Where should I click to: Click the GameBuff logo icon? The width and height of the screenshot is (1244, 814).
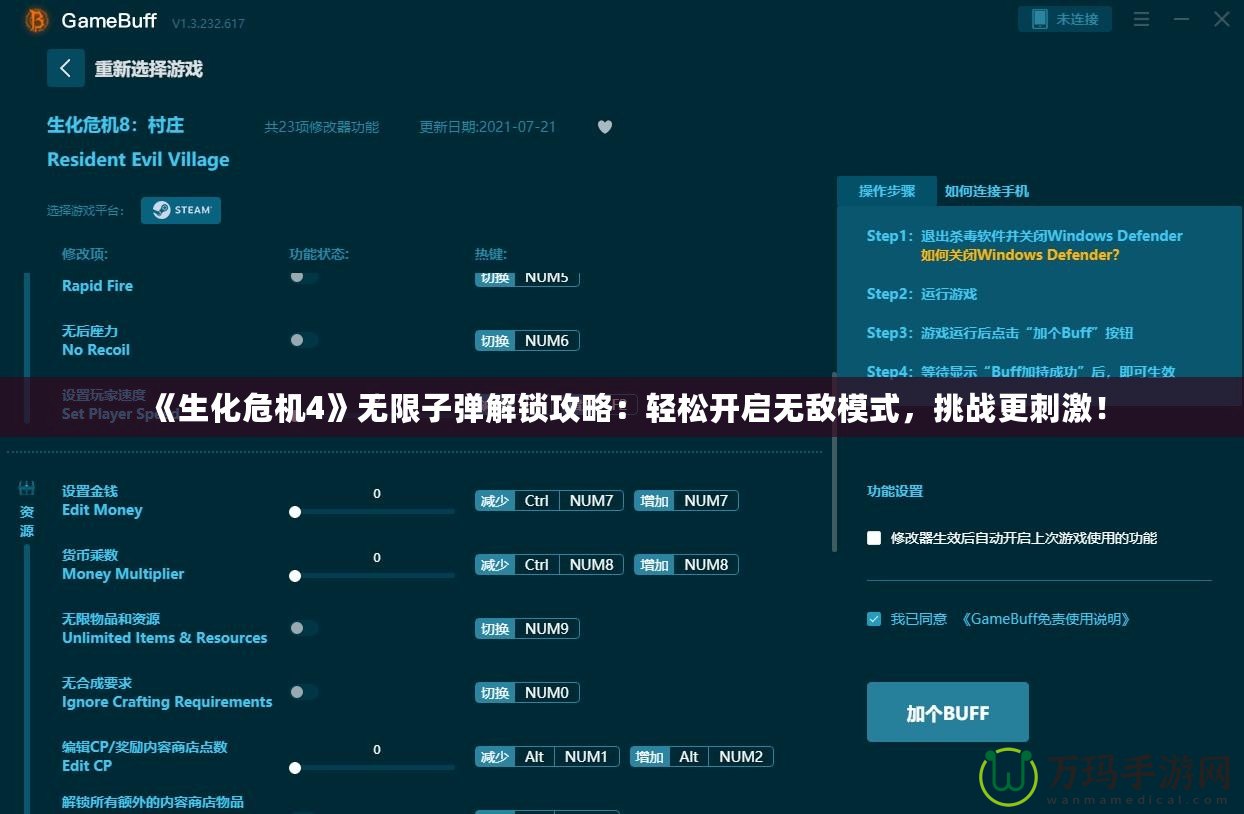(37, 20)
